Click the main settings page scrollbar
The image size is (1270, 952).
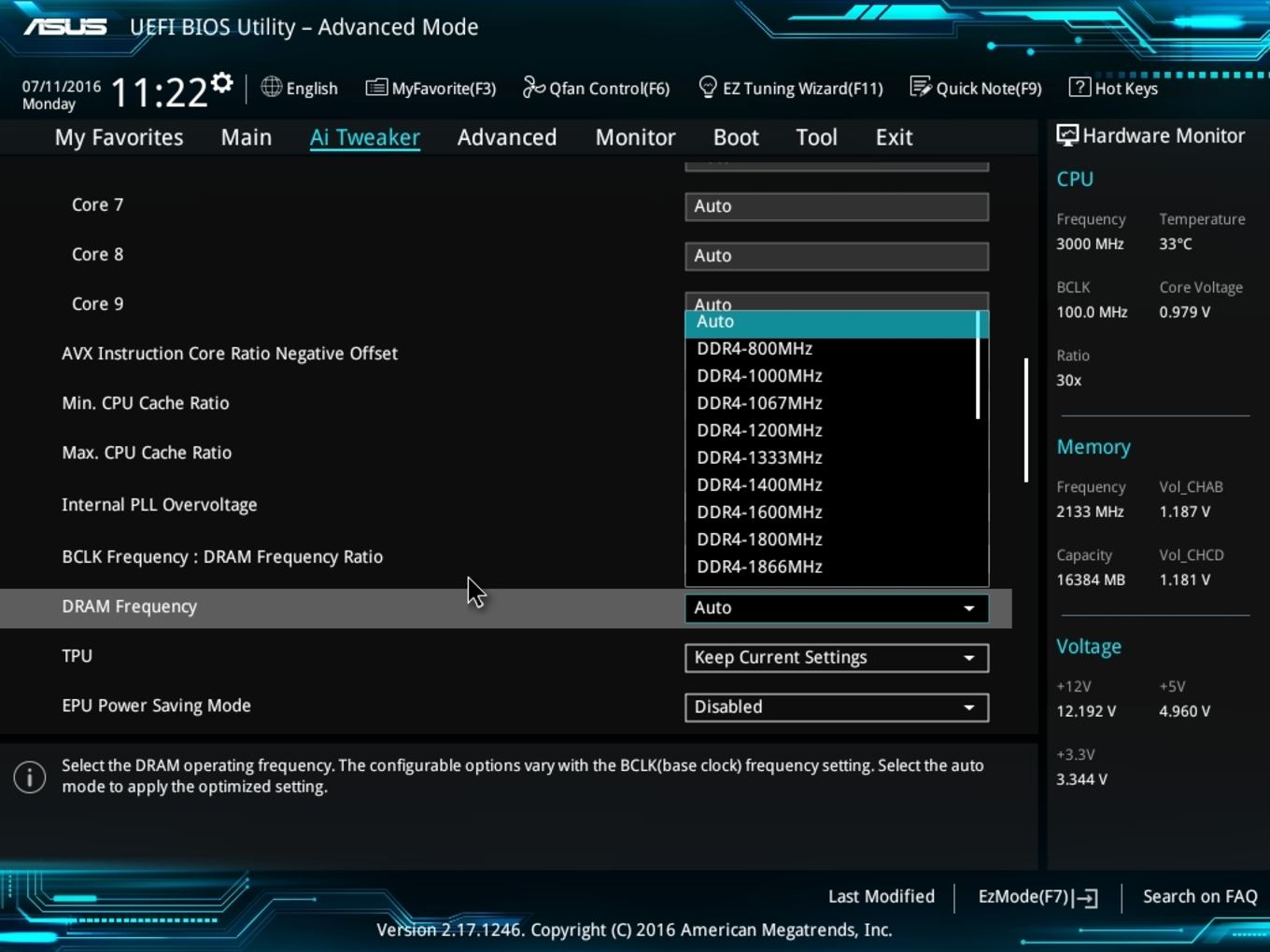[1026, 420]
